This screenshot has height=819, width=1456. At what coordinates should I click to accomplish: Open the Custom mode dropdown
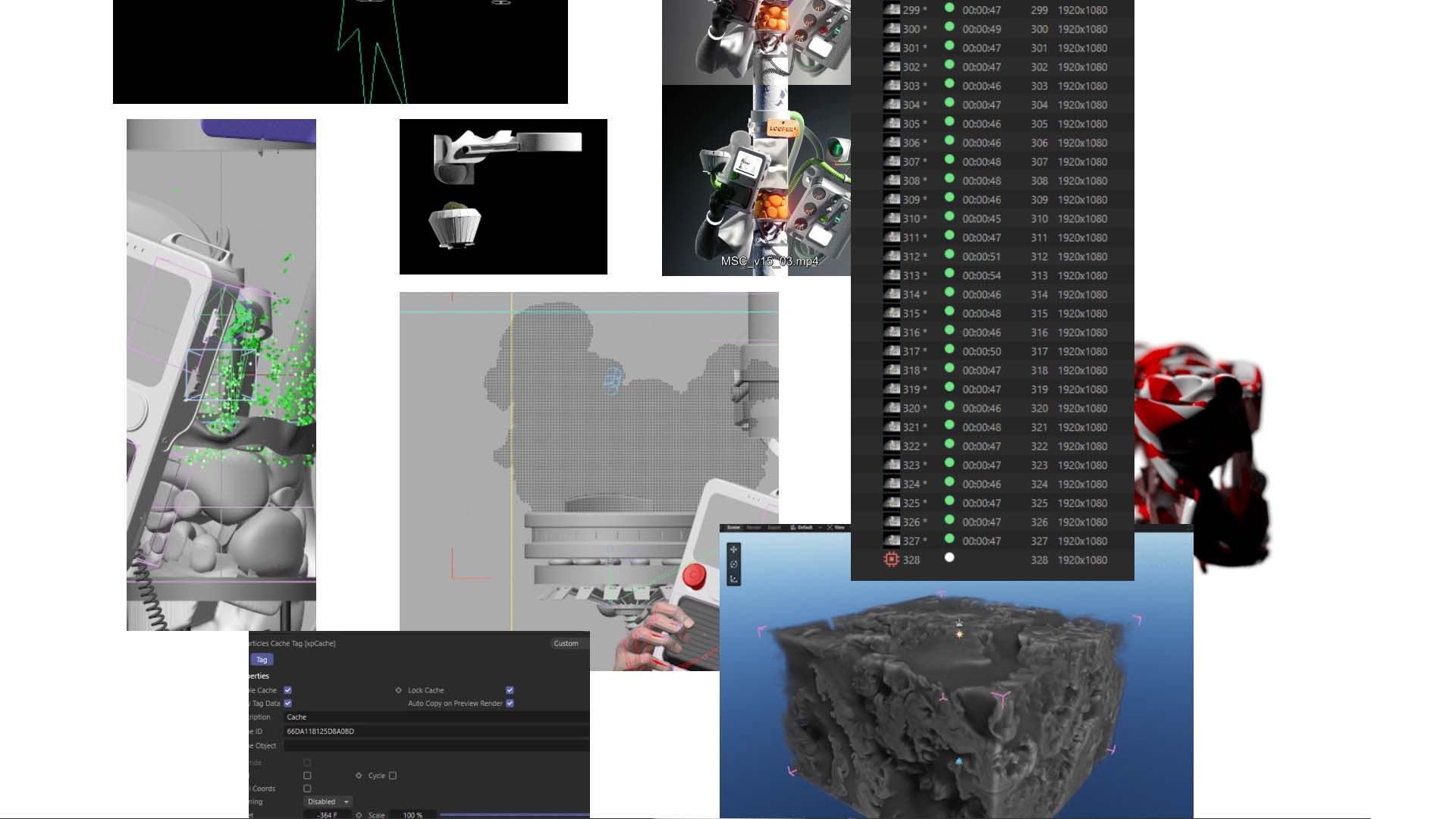(x=566, y=643)
